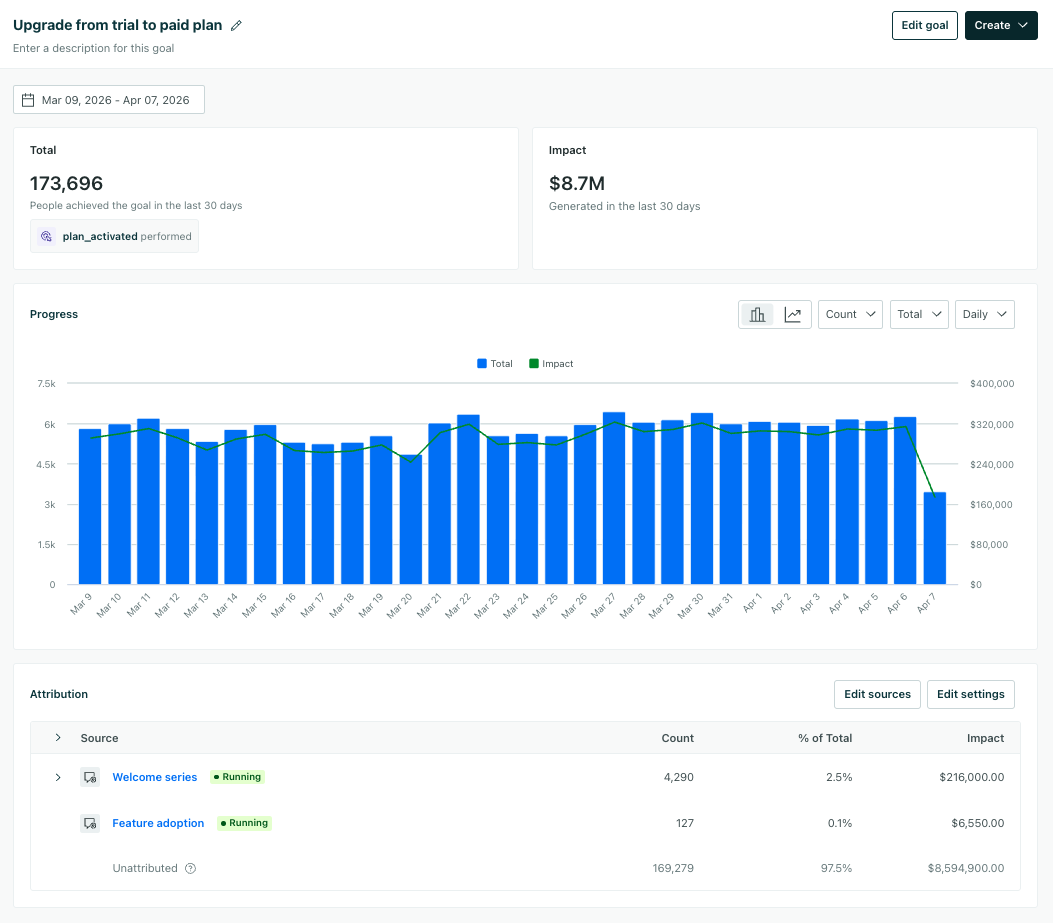The image size is (1053, 923).
Task: Click the Edit goal button
Action: point(924,26)
